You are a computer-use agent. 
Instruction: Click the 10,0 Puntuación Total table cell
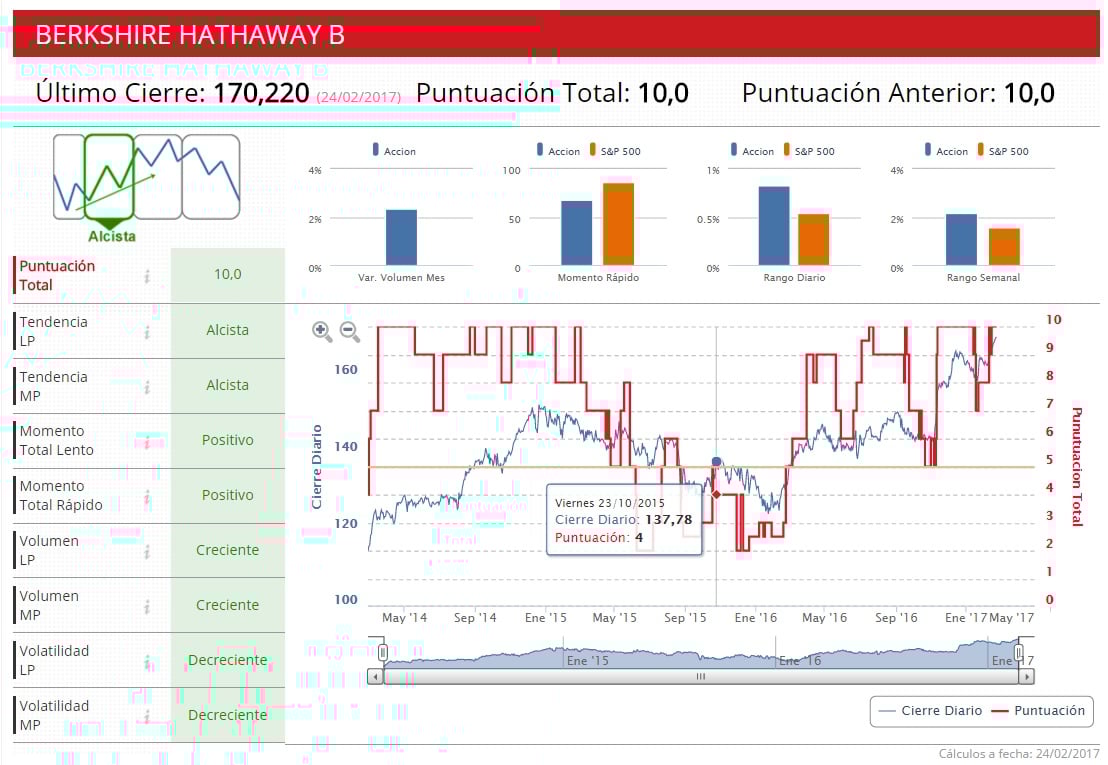pyautogui.click(x=228, y=275)
